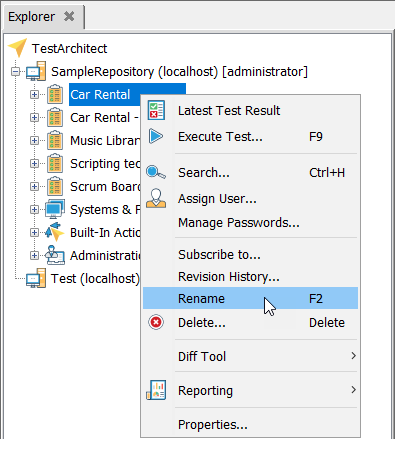
Task: Close the Explorer tab
Action: point(69,16)
